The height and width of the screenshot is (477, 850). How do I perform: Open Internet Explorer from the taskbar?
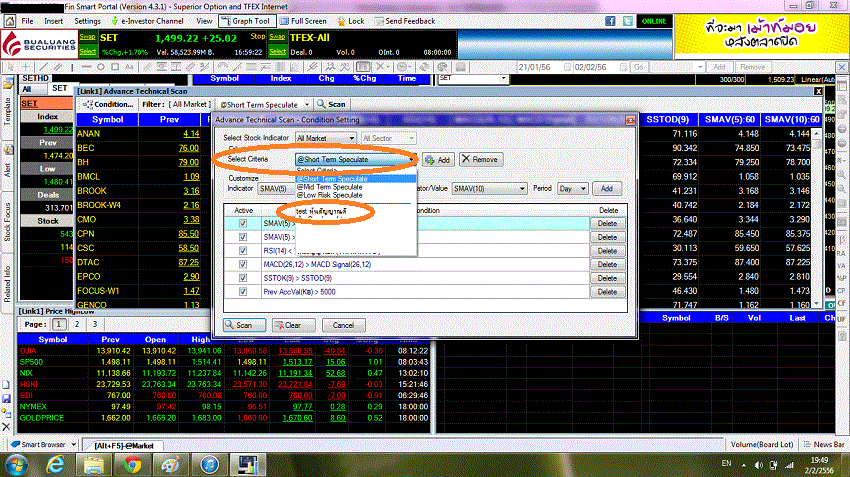[x=56, y=465]
